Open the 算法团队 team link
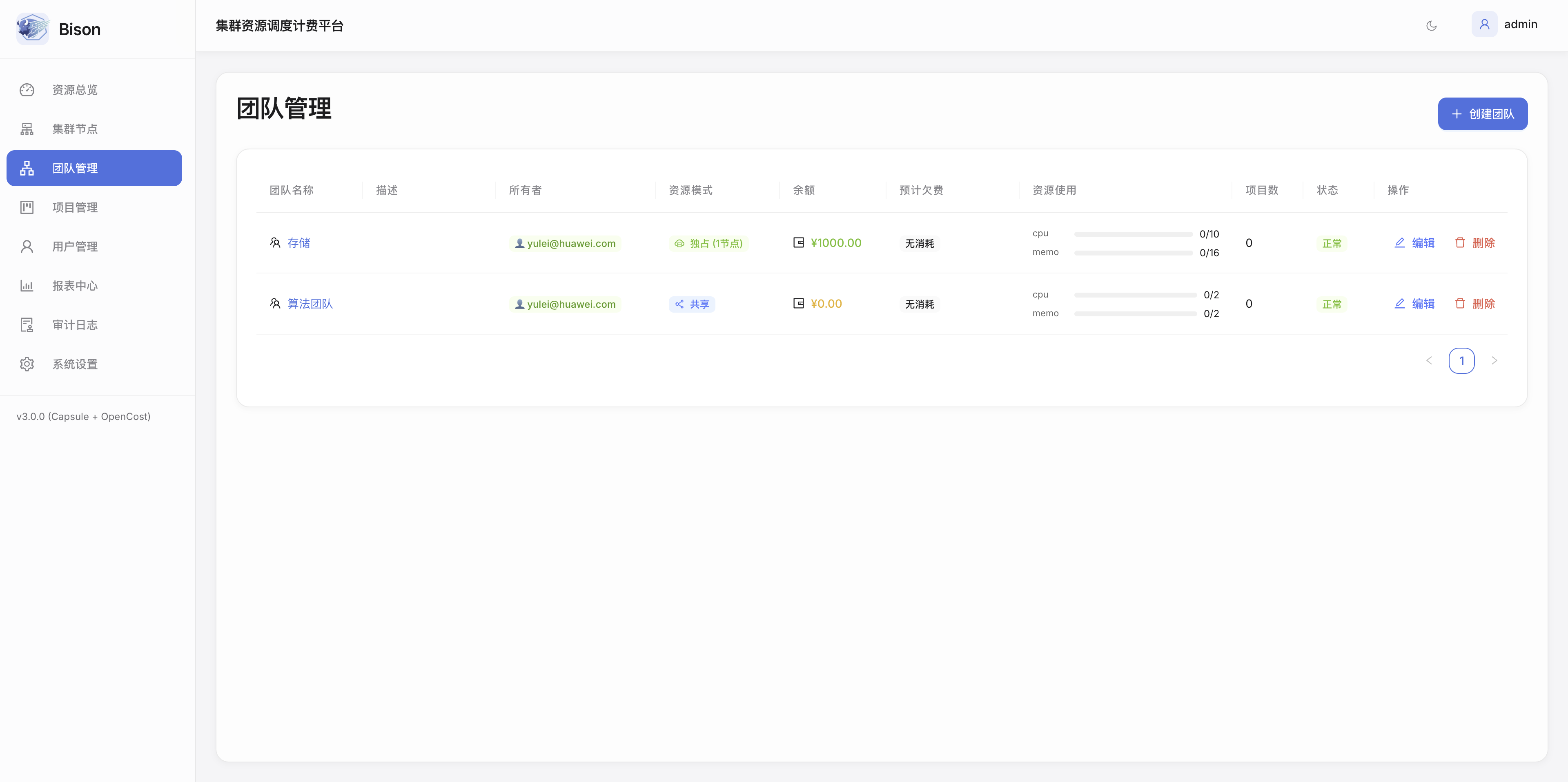Viewport: 1568px width, 782px height. [310, 304]
